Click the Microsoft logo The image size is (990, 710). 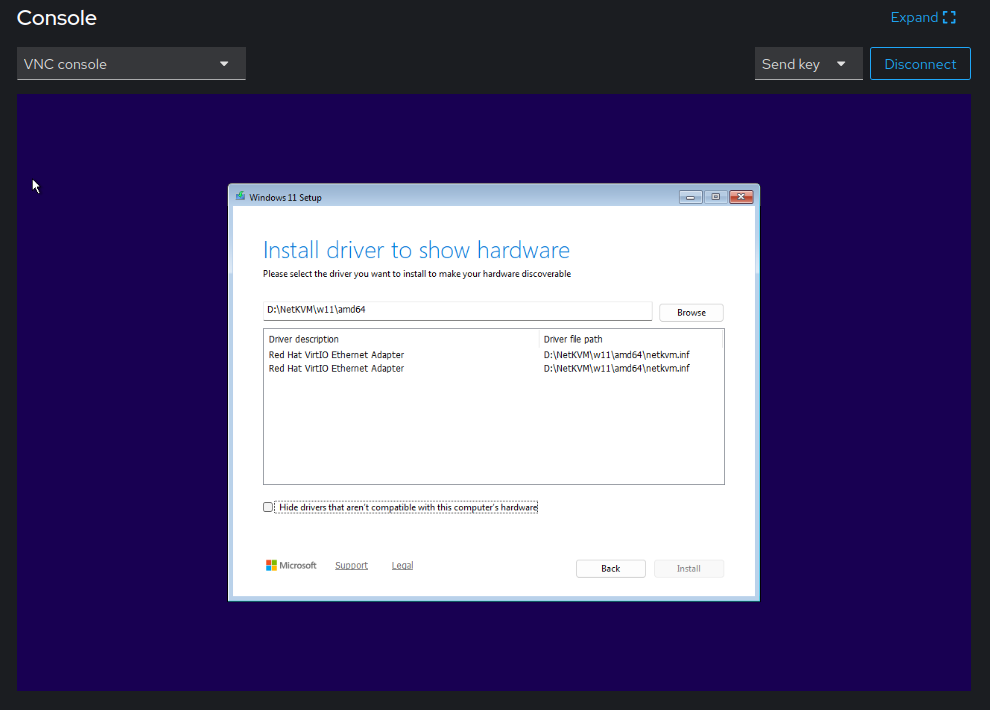[x=291, y=565]
